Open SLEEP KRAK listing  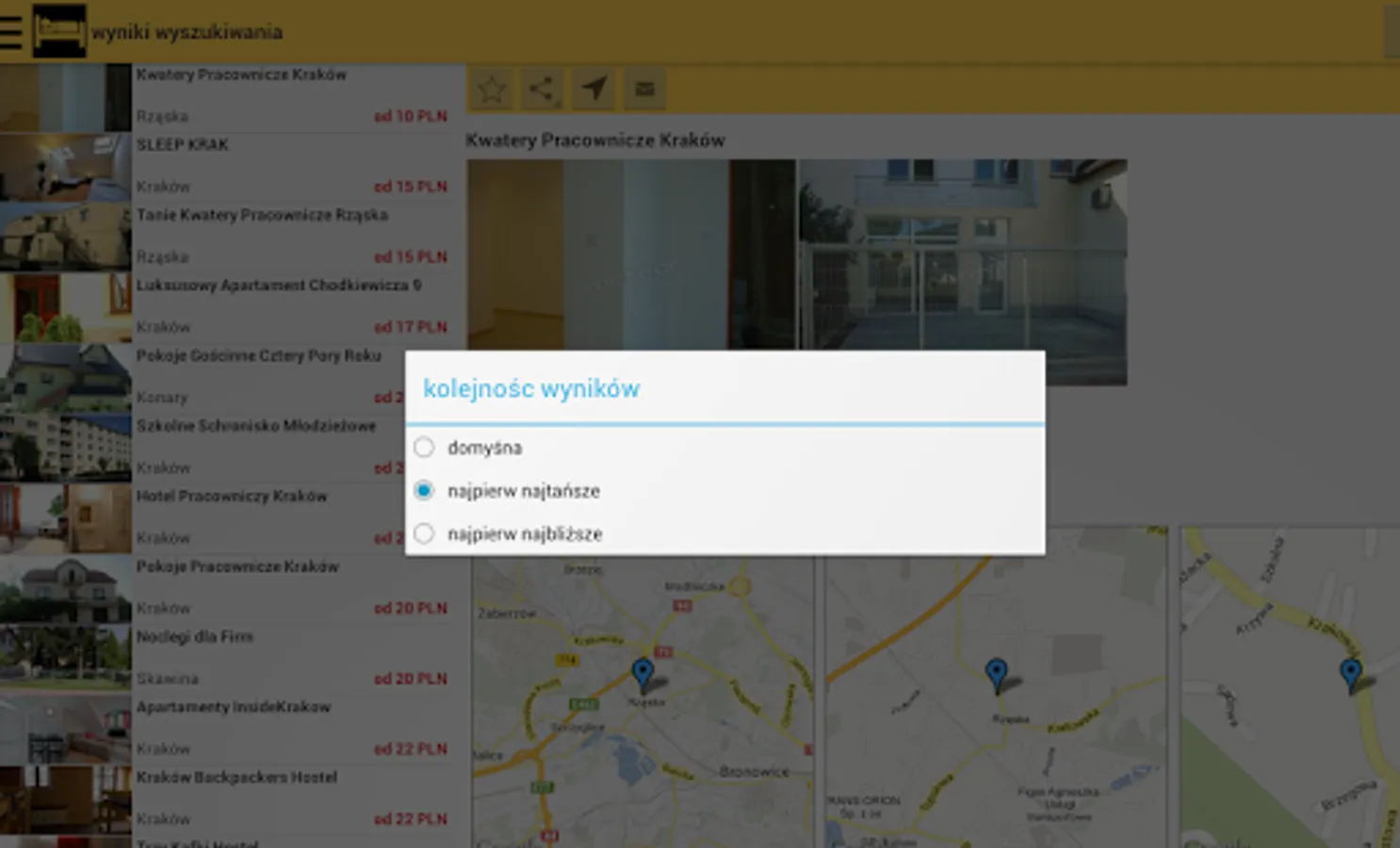[x=226, y=168]
